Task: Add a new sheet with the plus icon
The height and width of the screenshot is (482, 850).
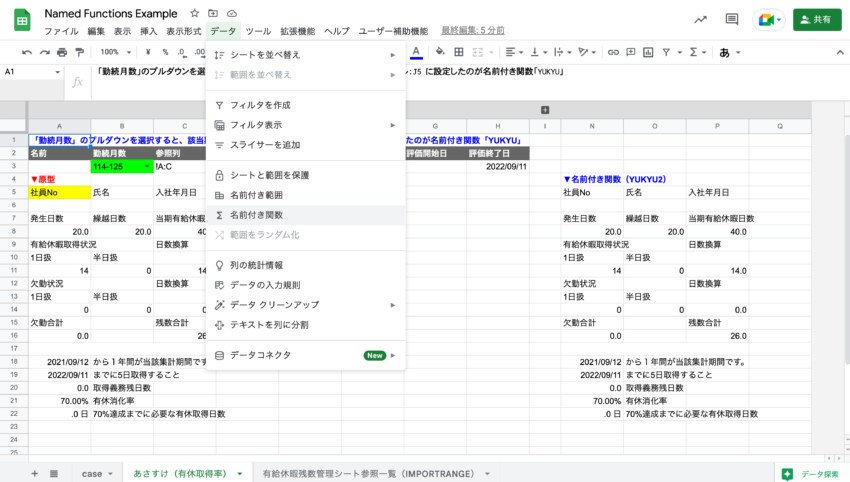Action: click(35, 473)
